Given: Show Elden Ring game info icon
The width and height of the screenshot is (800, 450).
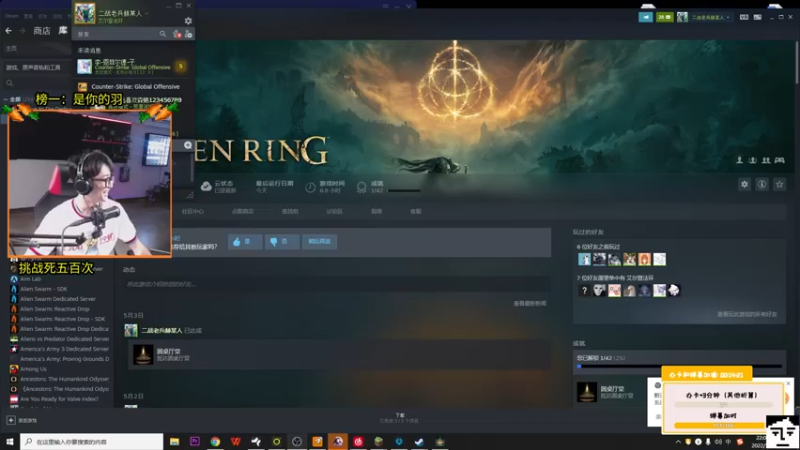Looking at the screenshot, I should [x=762, y=184].
